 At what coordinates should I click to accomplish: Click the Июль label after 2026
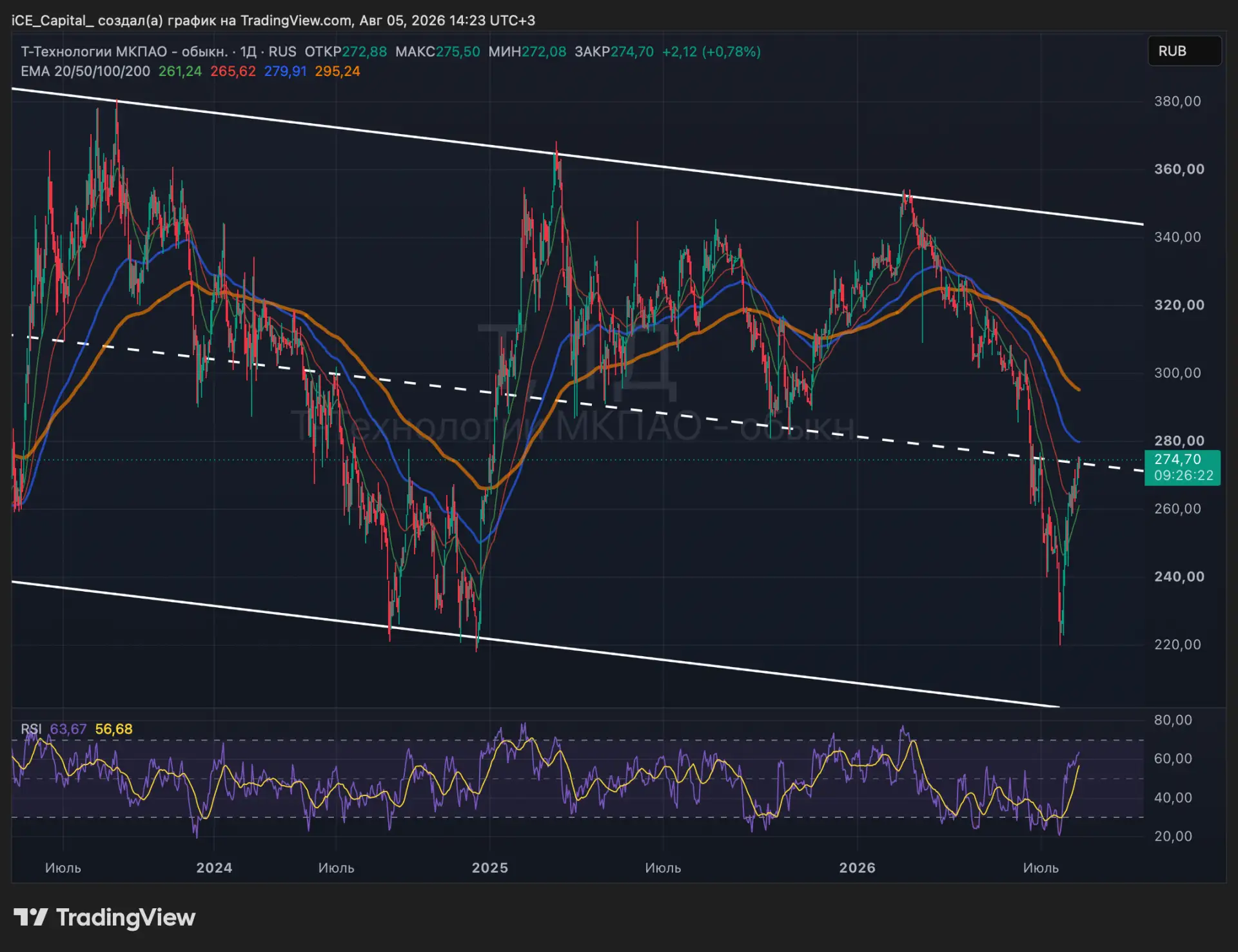point(1041,868)
